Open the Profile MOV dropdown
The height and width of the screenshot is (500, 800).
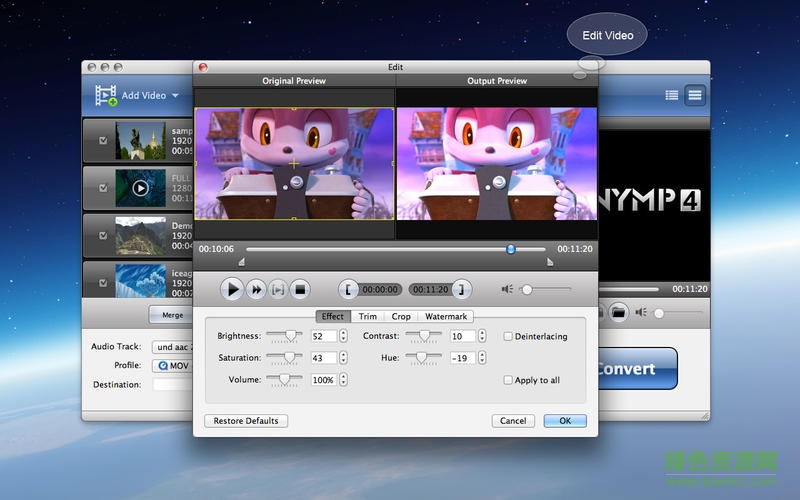pos(172,365)
